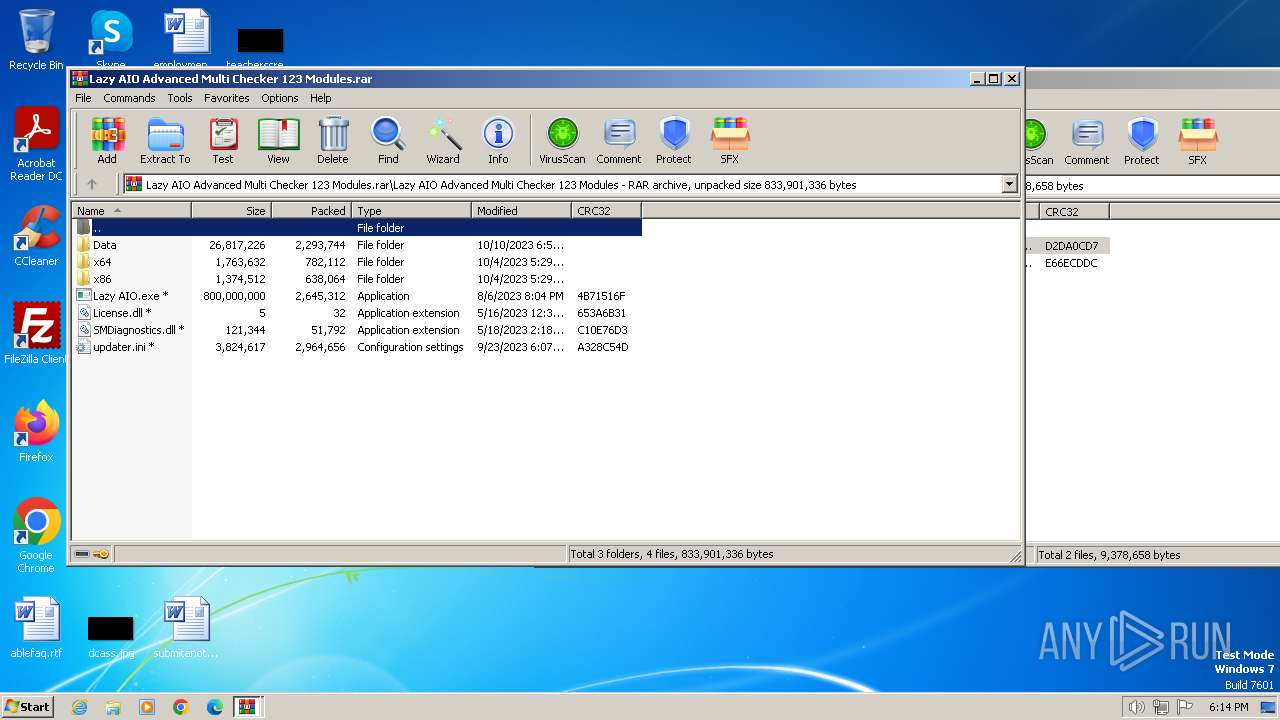Screen dimensions: 1280x720
Task: Click the Comment toolbar icon
Action: coord(619,140)
